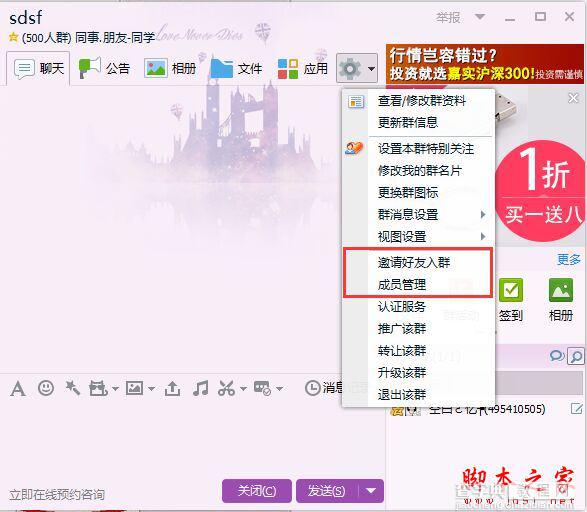Open the 公告 announcements tab

click(x=104, y=68)
